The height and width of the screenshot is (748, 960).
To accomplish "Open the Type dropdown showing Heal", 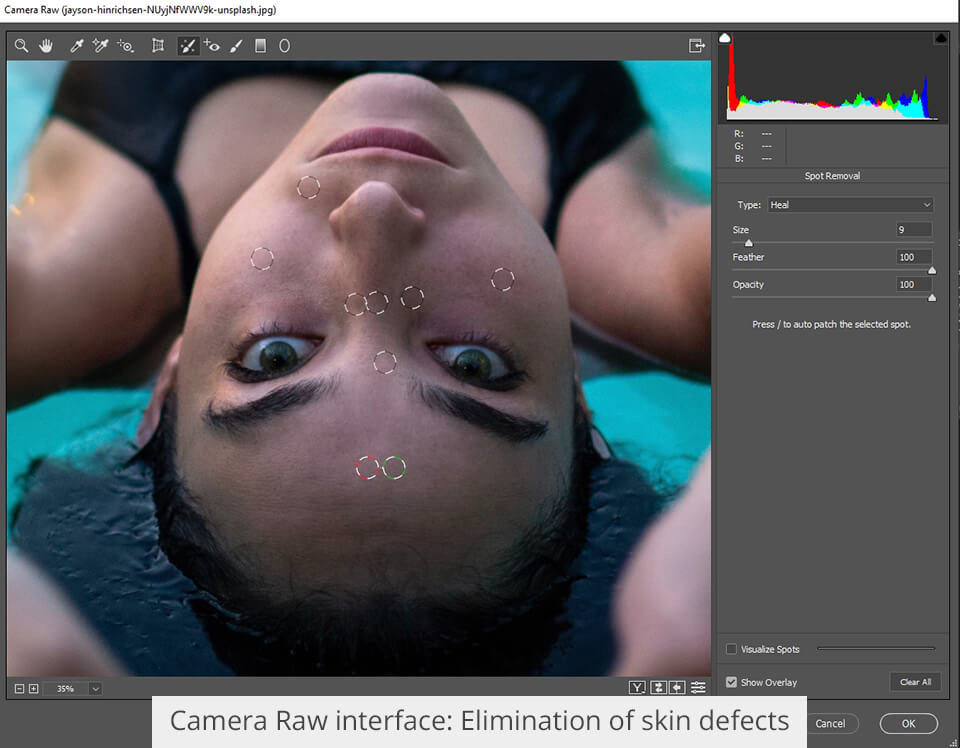I will coord(850,204).
